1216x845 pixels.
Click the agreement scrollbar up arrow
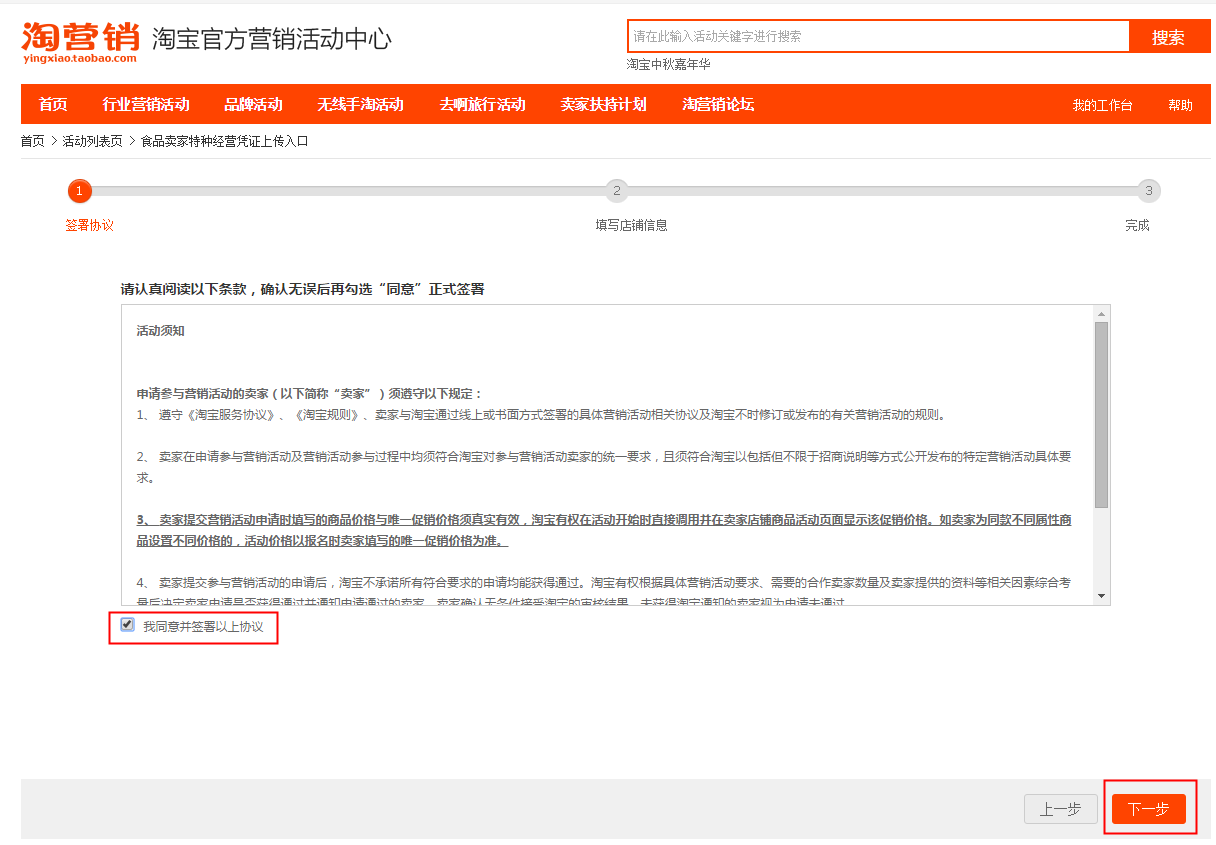click(1102, 313)
